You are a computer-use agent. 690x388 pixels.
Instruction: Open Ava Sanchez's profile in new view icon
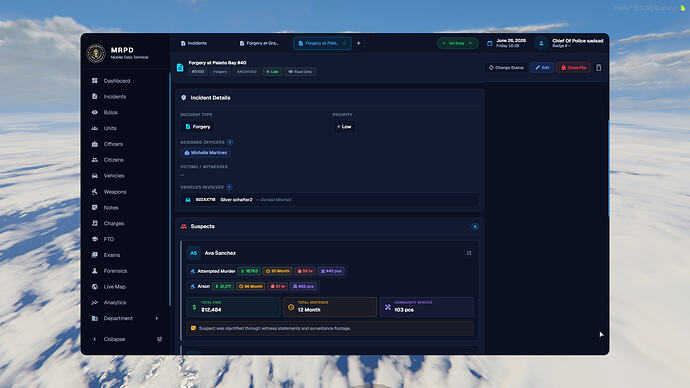[469, 253]
